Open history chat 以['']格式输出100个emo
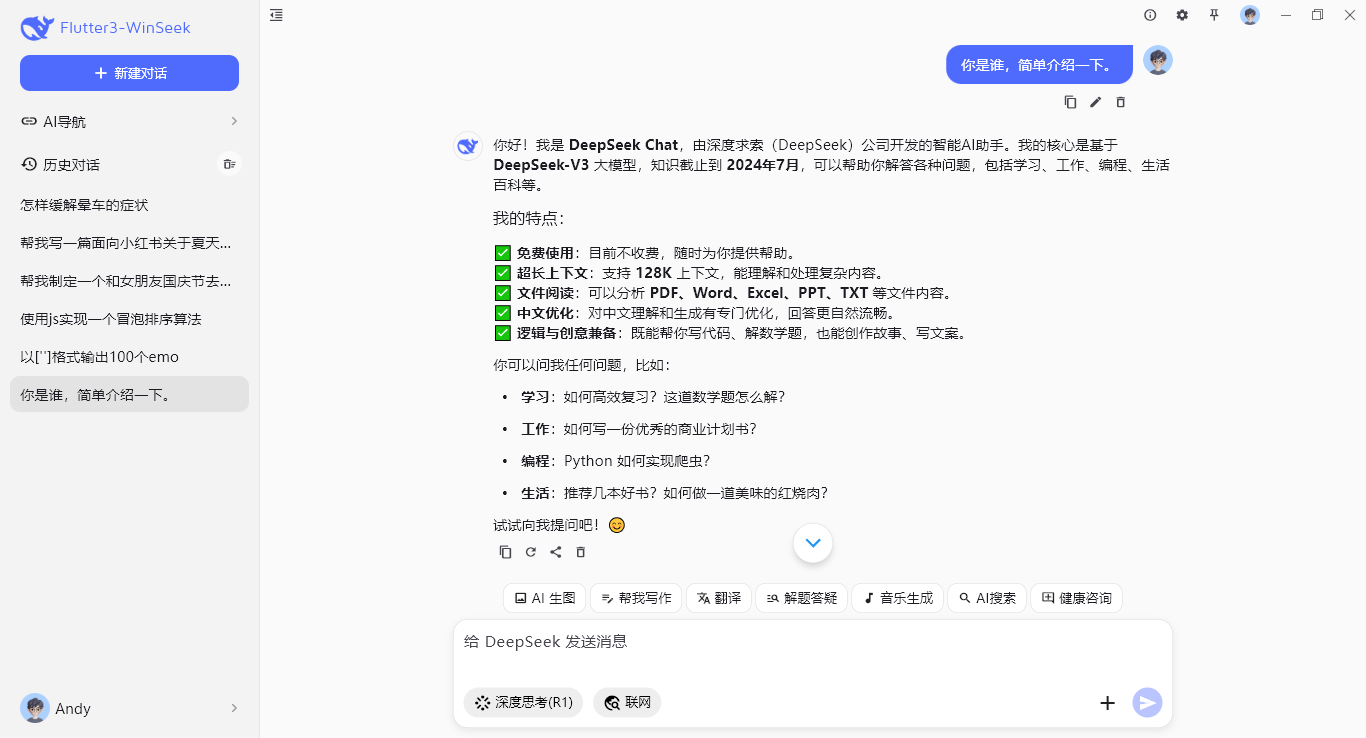The width and height of the screenshot is (1366, 738). tap(129, 357)
